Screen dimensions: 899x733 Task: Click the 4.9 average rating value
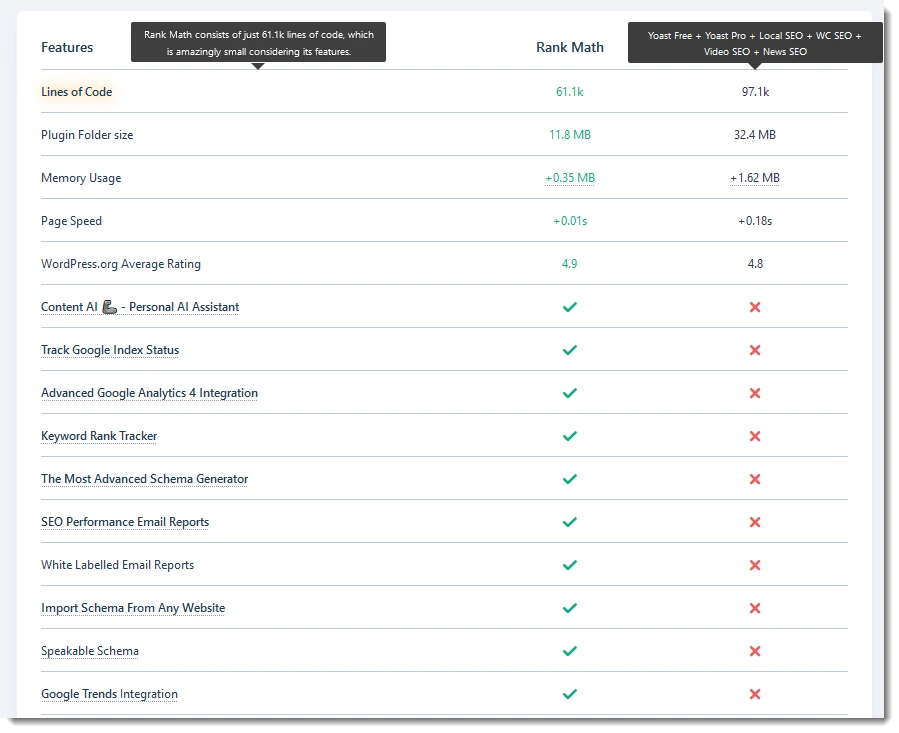[569, 264]
